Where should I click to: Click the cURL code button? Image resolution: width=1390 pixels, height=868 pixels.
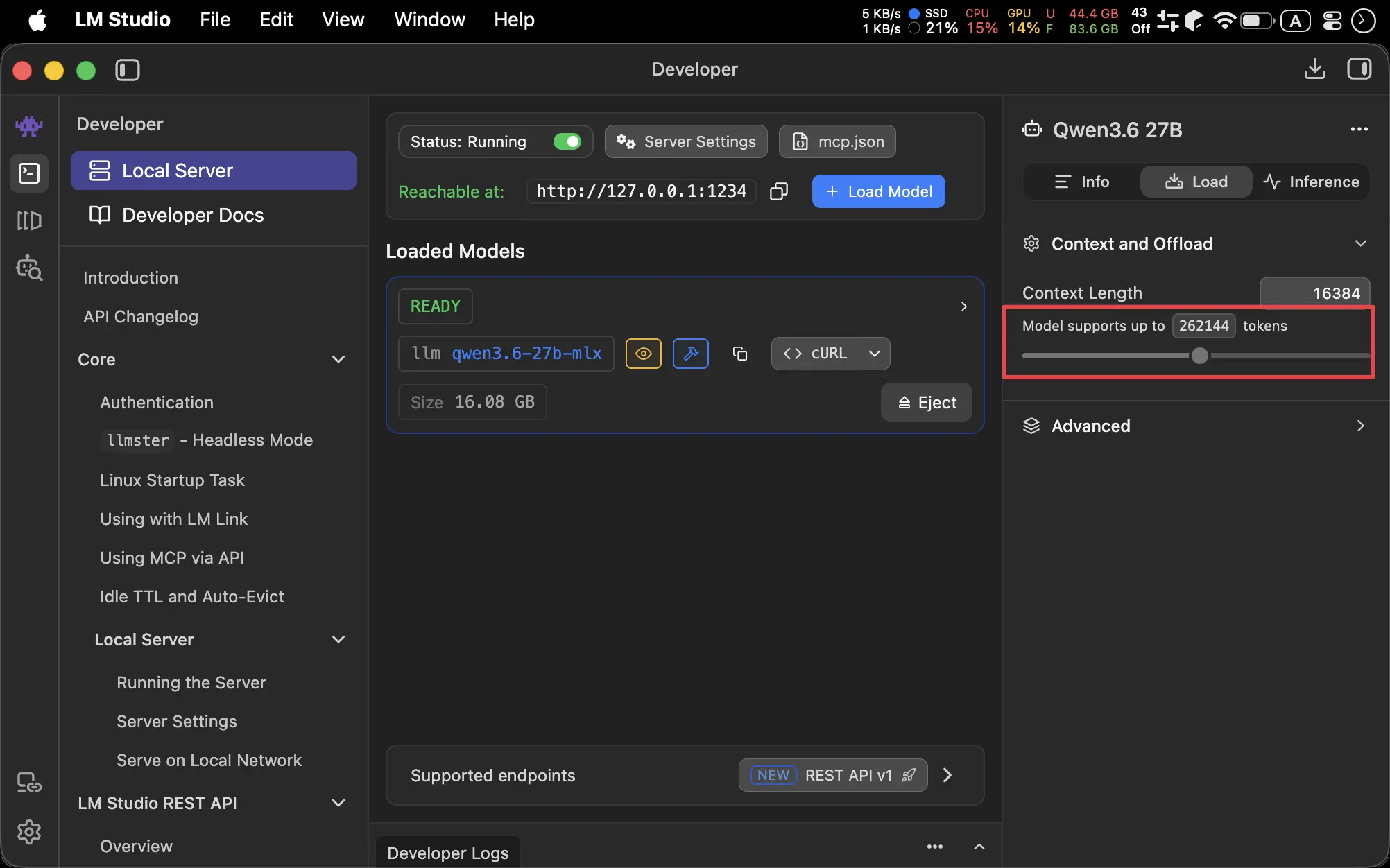tap(815, 354)
